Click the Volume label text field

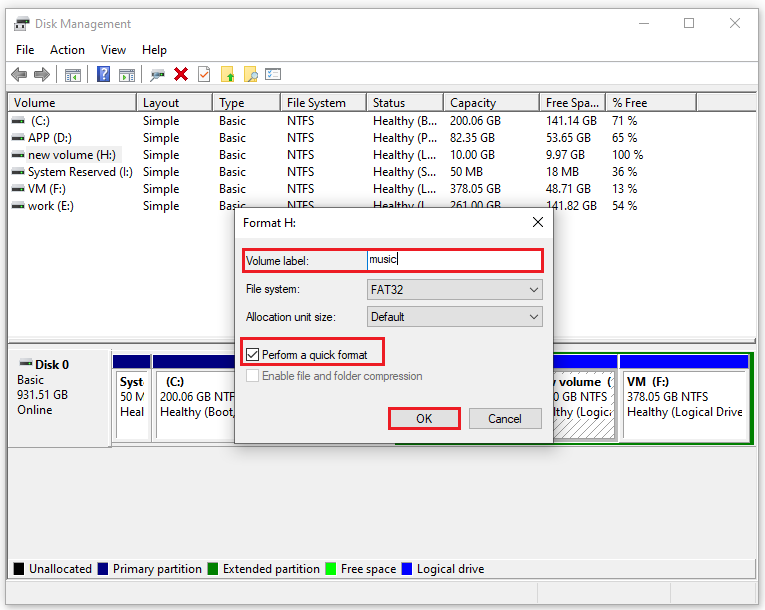tap(454, 260)
